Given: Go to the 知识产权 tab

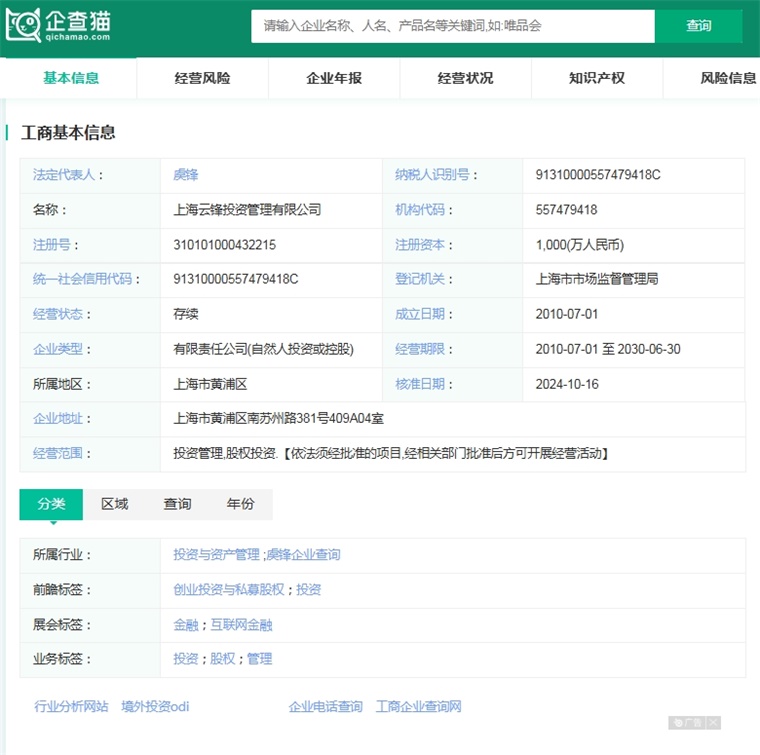Looking at the screenshot, I should coord(597,78).
